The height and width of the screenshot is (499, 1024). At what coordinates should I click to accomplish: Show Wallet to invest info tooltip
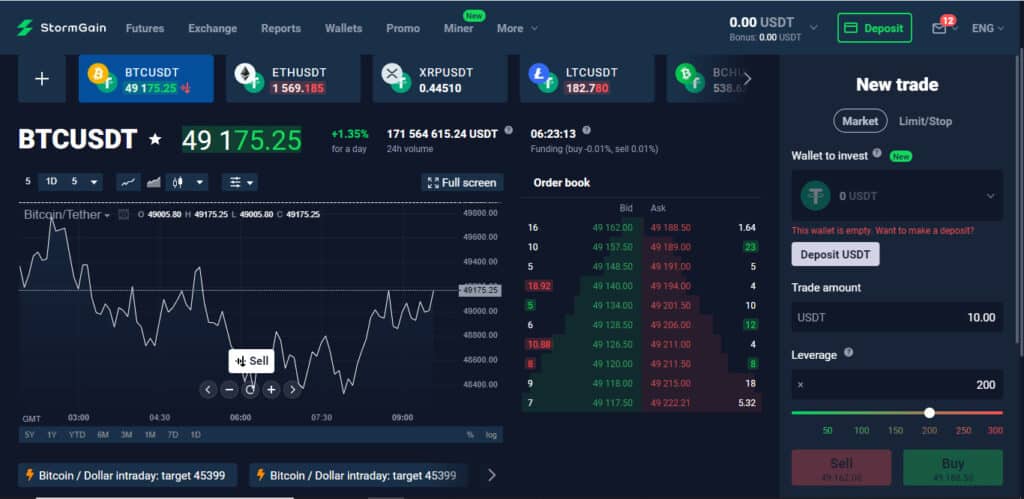[x=877, y=153]
